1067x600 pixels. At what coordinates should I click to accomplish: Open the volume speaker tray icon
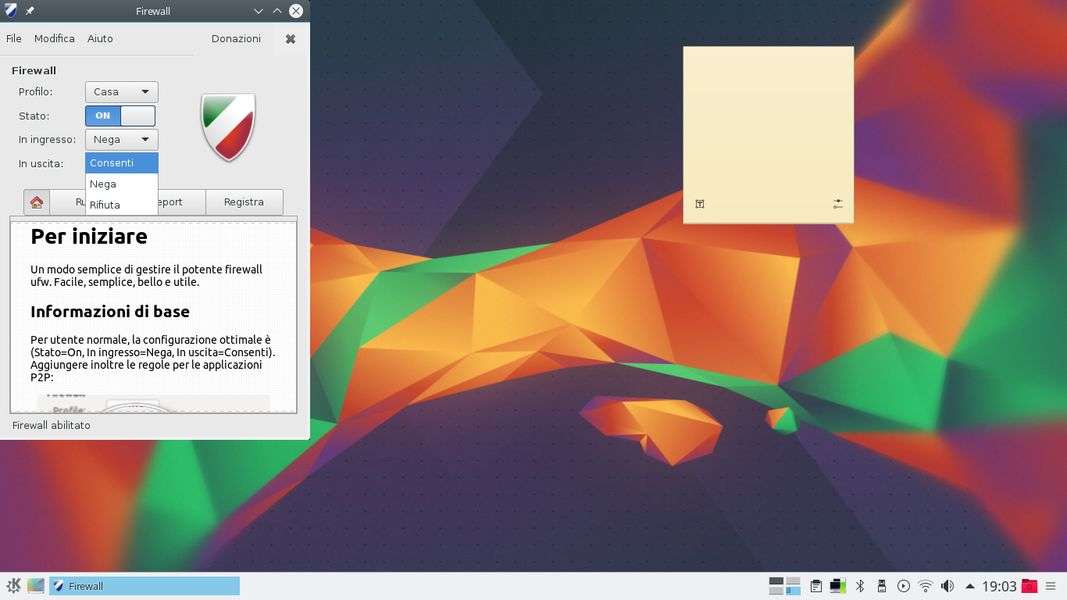coord(947,586)
